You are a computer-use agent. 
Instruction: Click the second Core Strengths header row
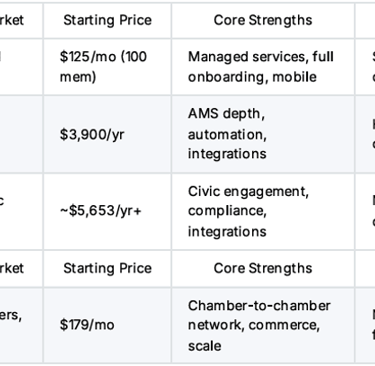pos(263,268)
